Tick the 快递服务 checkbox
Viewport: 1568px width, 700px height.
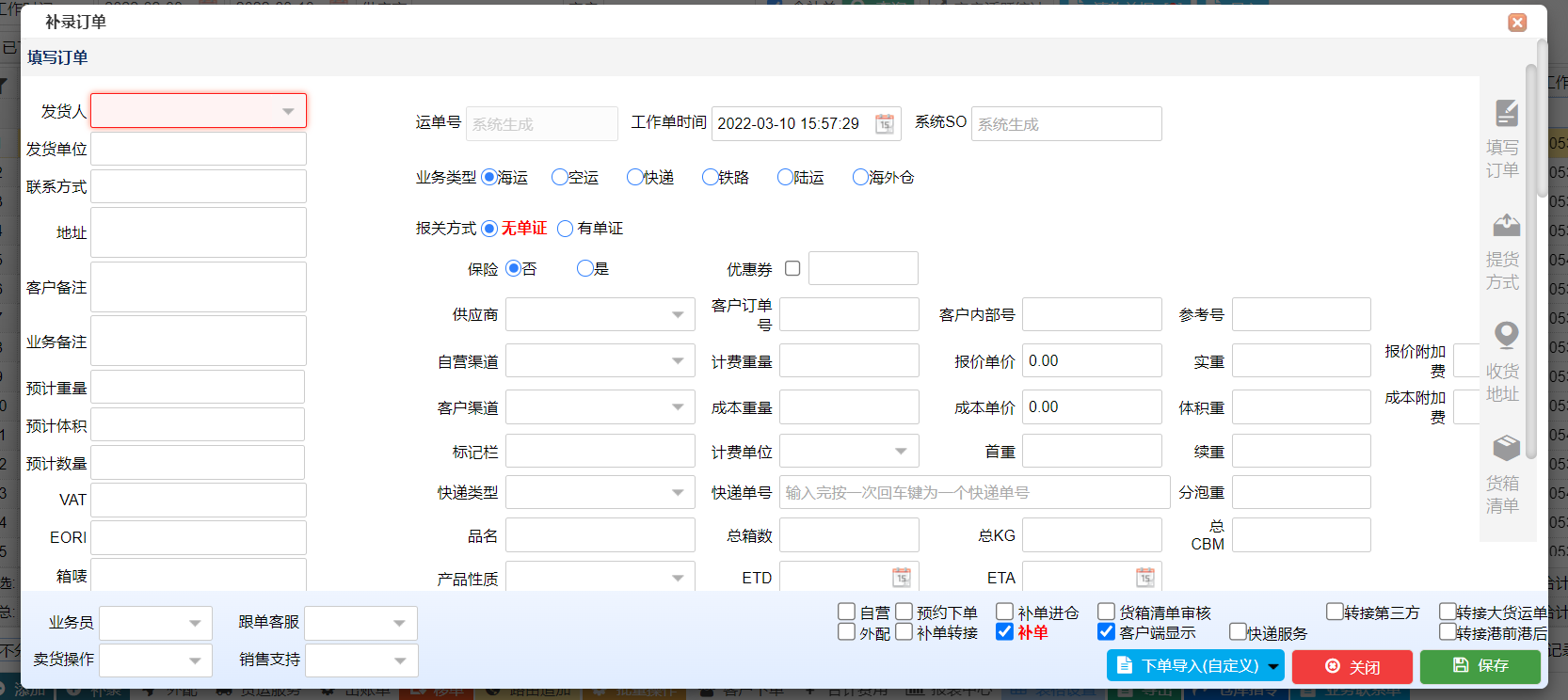point(1238,631)
